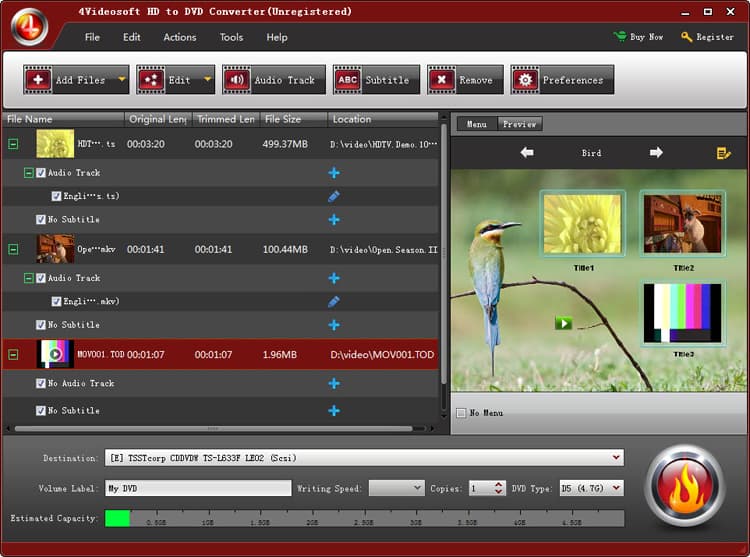Click the Register key icon
Image resolution: width=750 pixels, height=557 pixels.
(686, 37)
